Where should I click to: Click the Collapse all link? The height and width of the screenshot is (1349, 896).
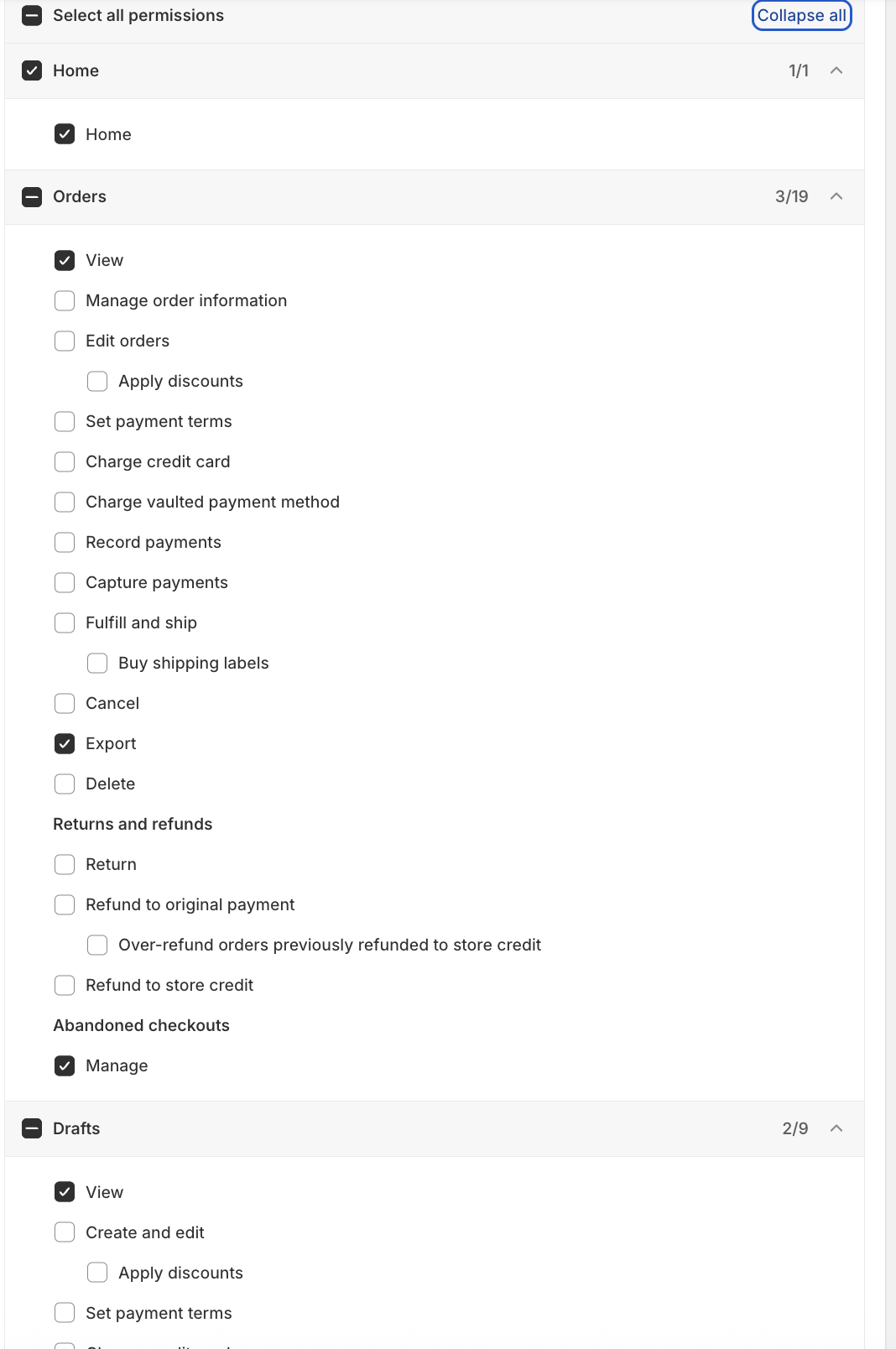coord(800,15)
